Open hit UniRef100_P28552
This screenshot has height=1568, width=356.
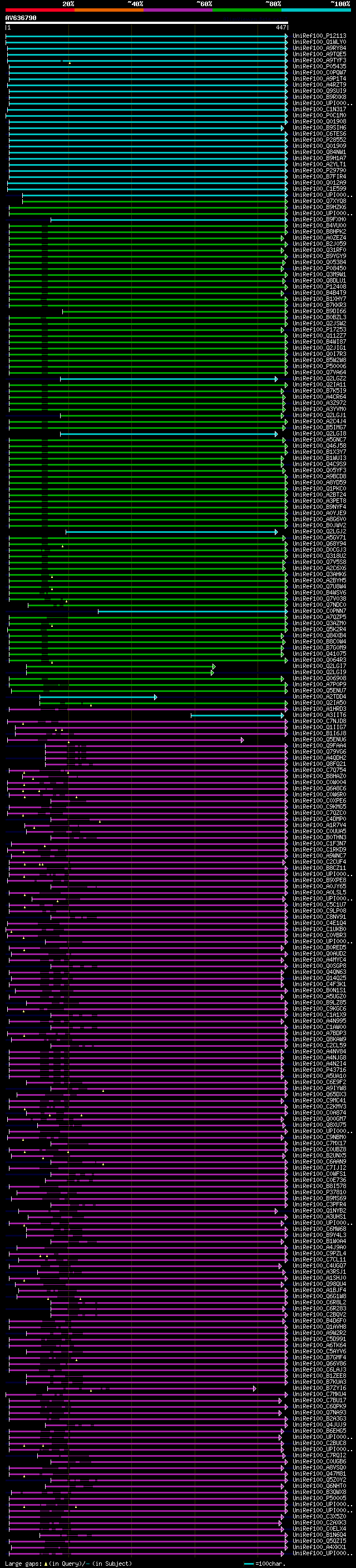319,140
